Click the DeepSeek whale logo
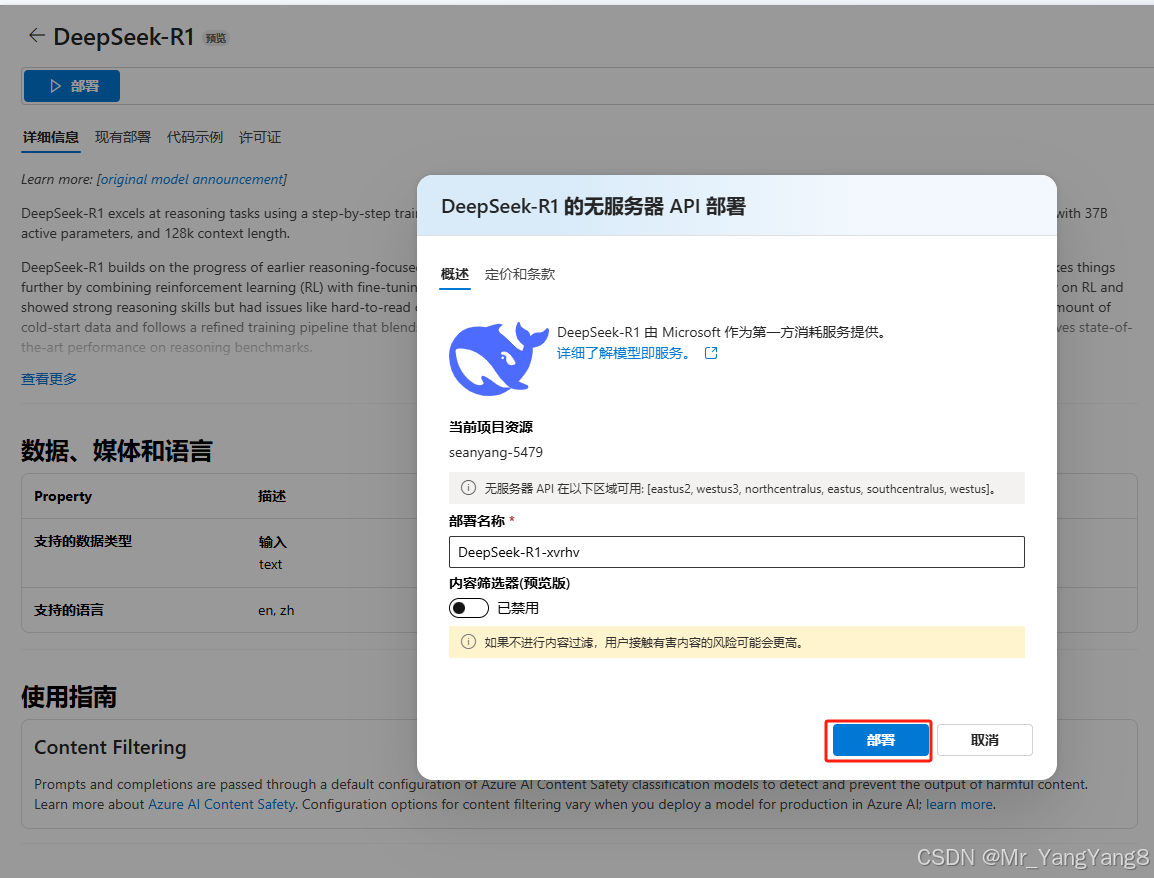The height and width of the screenshot is (878, 1154). (498, 358)
